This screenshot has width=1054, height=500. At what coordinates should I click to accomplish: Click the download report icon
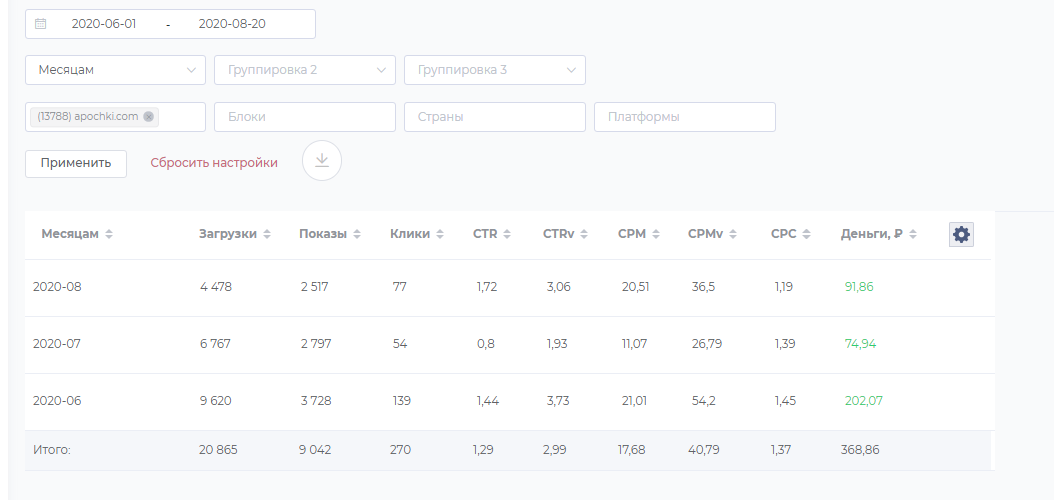[322, 161]
